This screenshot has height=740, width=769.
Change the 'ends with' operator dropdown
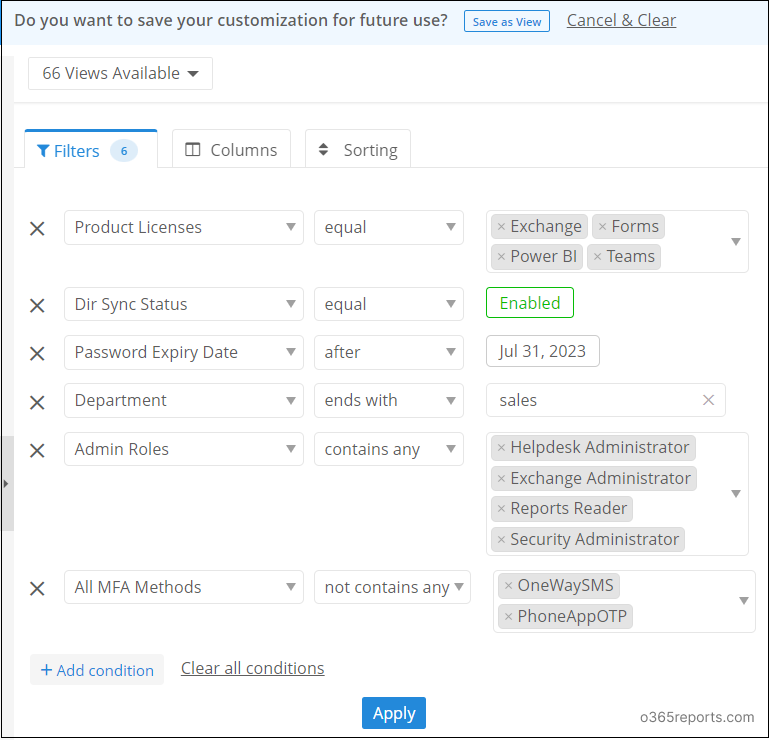[x=388, y=401]
